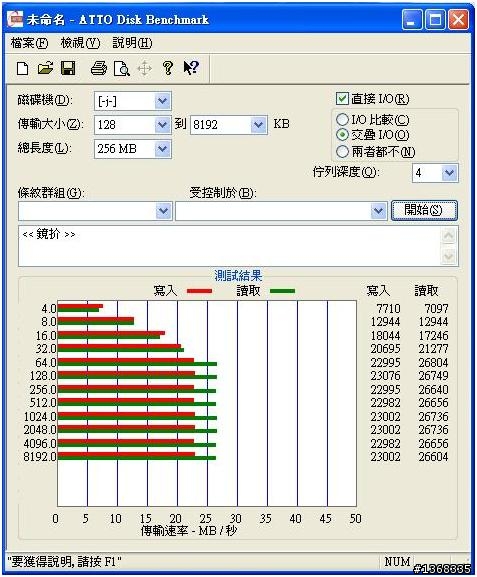477x577 pixels.
Task: Click the green 讀取 legend swatch
Action: (x=282, y=291)
